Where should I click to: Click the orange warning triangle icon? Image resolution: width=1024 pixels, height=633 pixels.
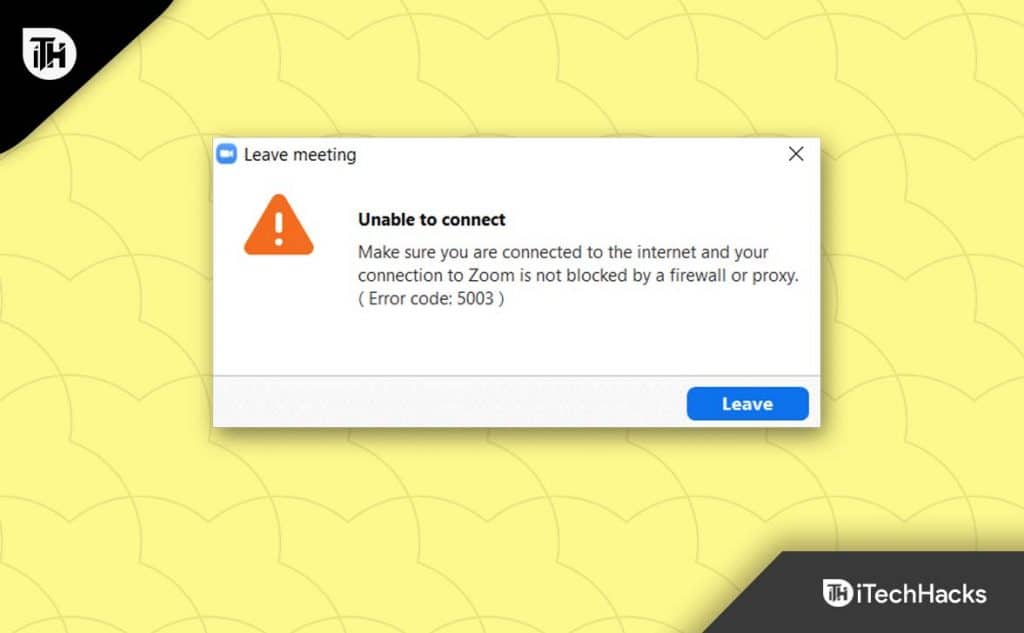coord(279,225)
